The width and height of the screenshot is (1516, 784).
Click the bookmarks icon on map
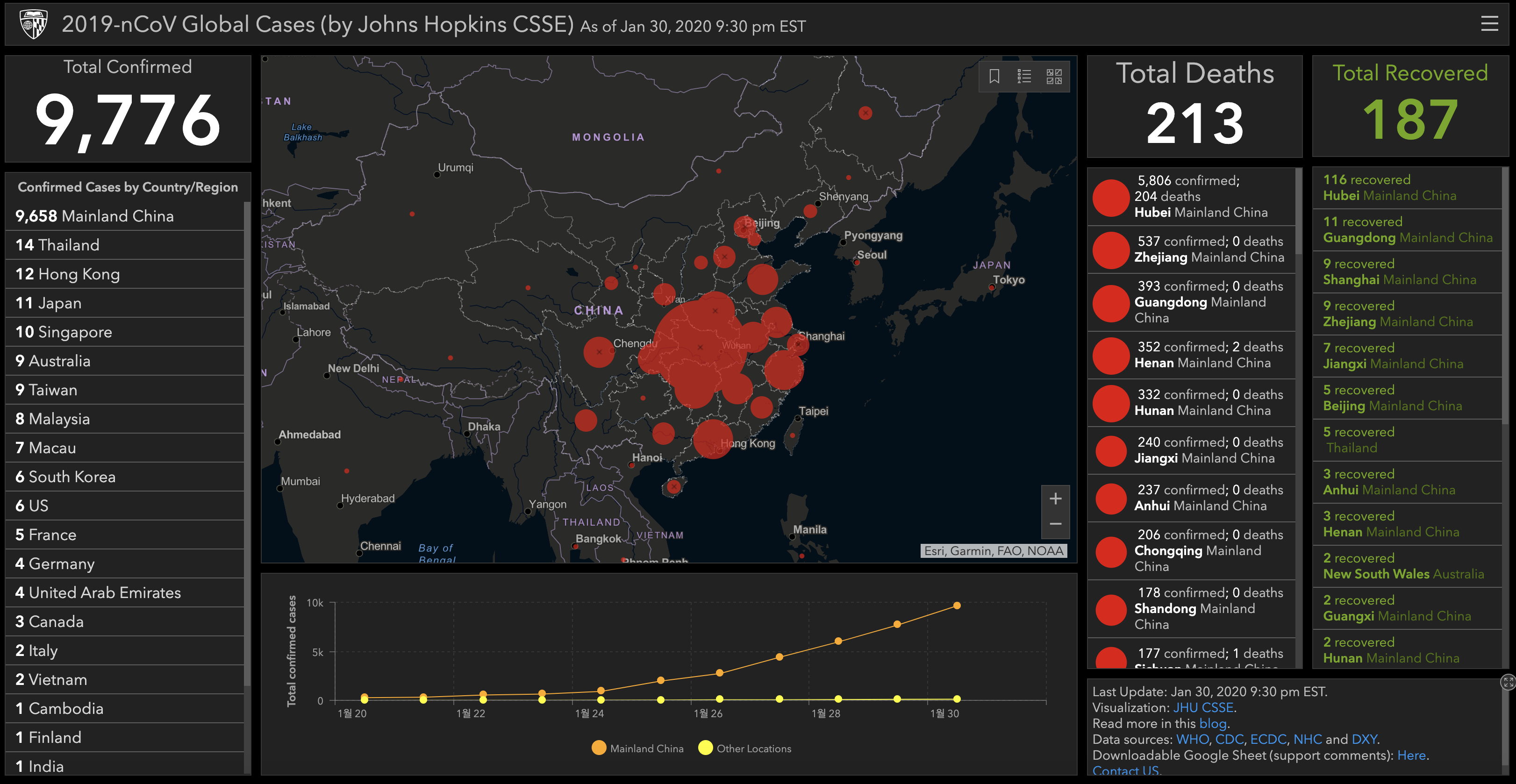(x=994, y=77)
